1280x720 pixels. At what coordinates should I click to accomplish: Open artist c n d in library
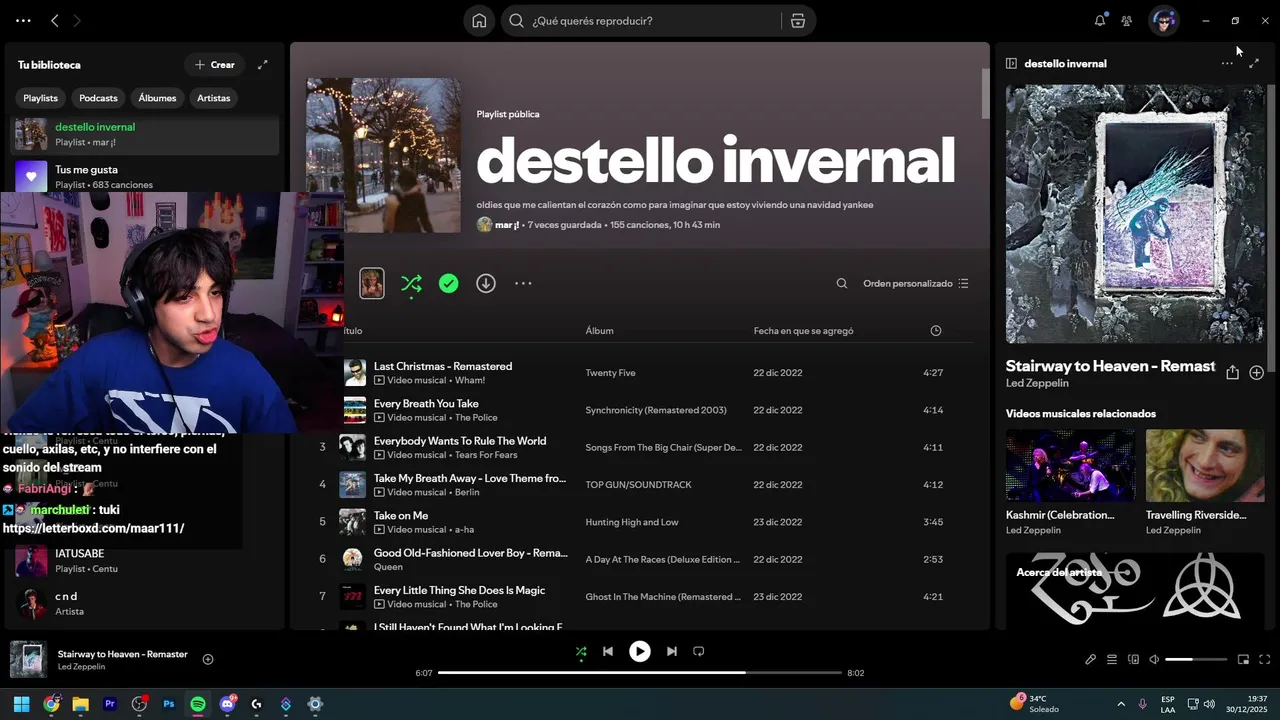tap(145, 603)
